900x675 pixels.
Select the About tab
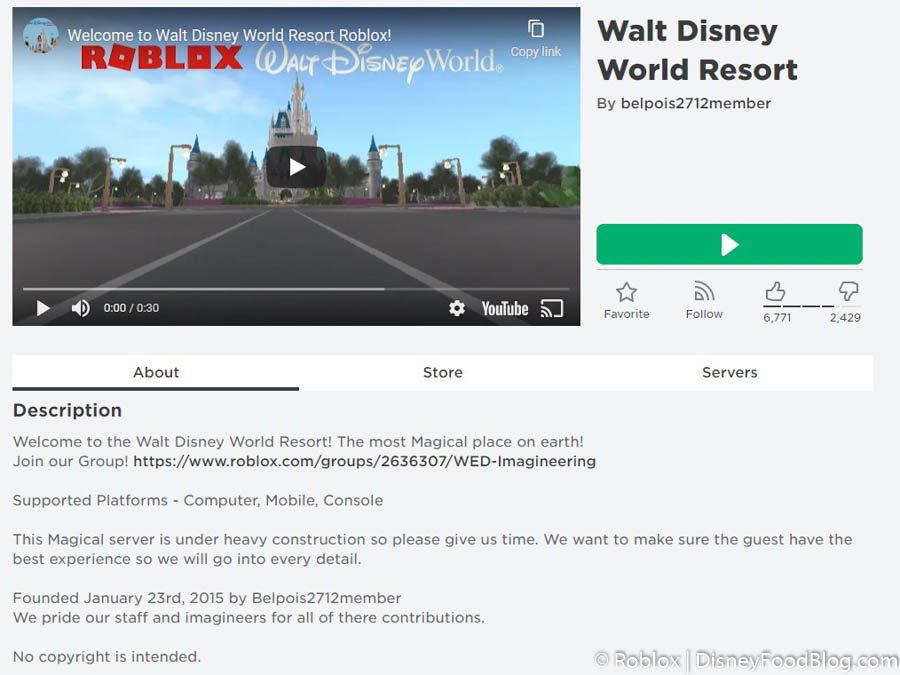point(156,372)
